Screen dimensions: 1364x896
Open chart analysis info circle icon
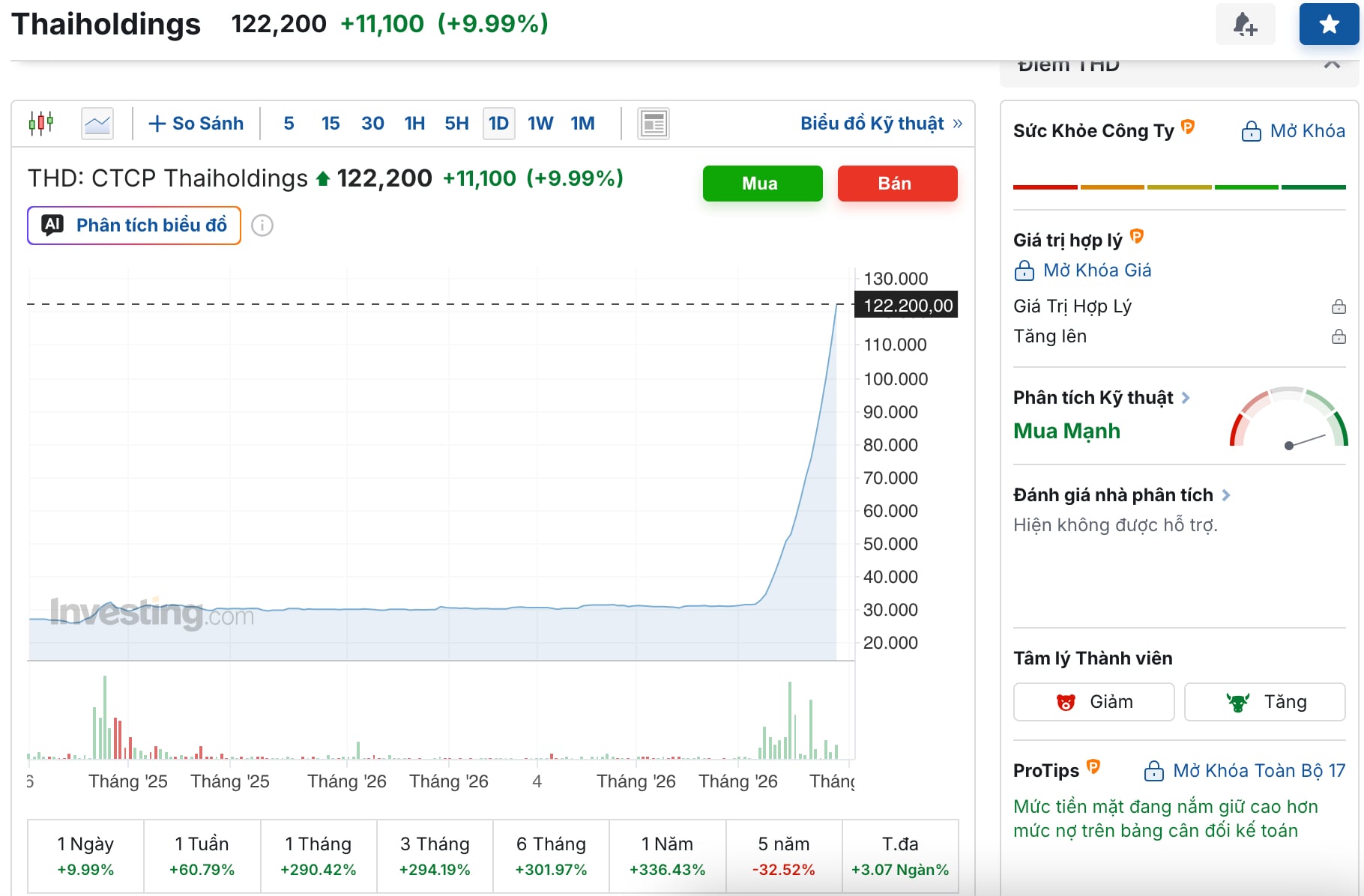click(262, 225)
